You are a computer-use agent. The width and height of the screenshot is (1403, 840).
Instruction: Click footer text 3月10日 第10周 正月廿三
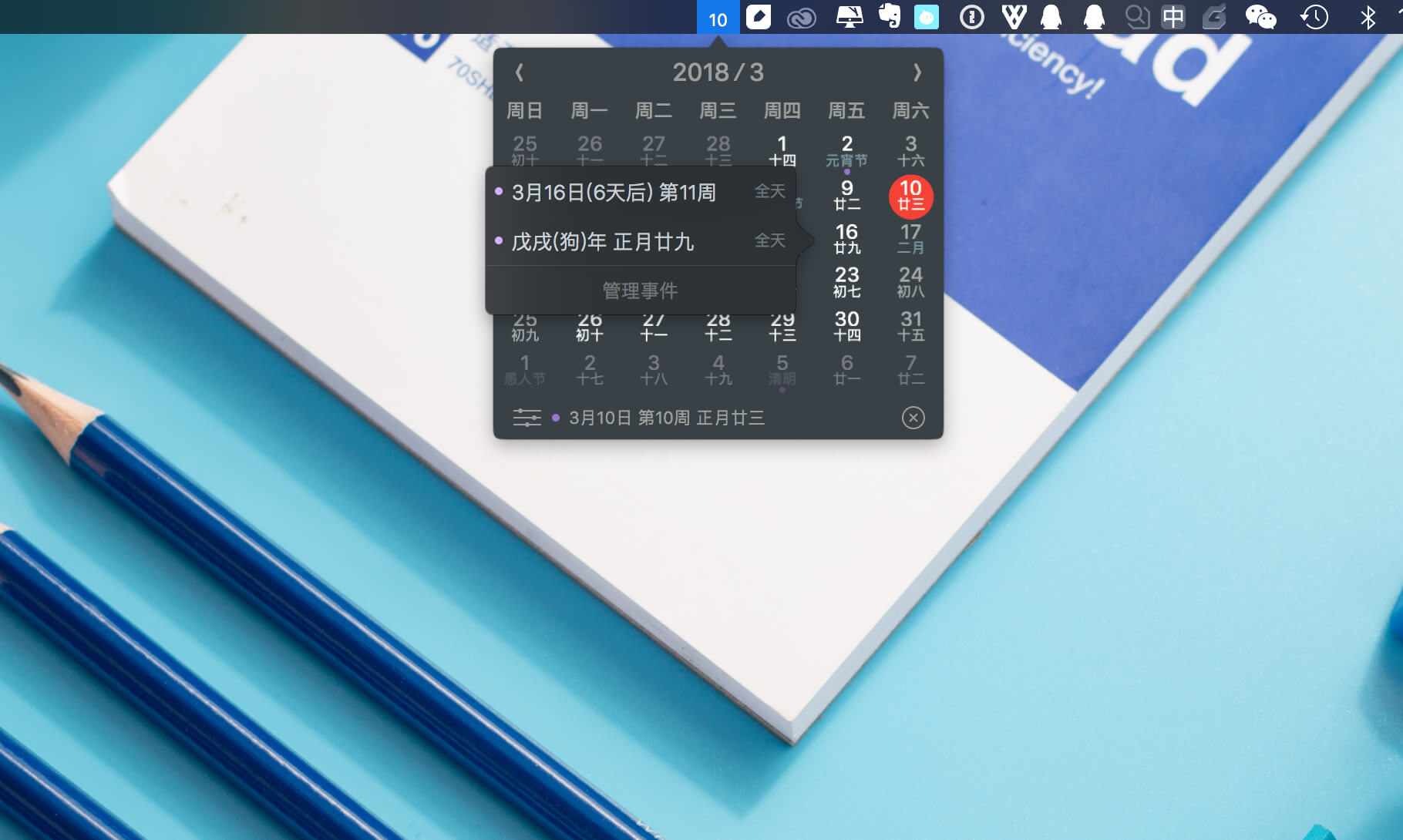[x=667, y=418]
